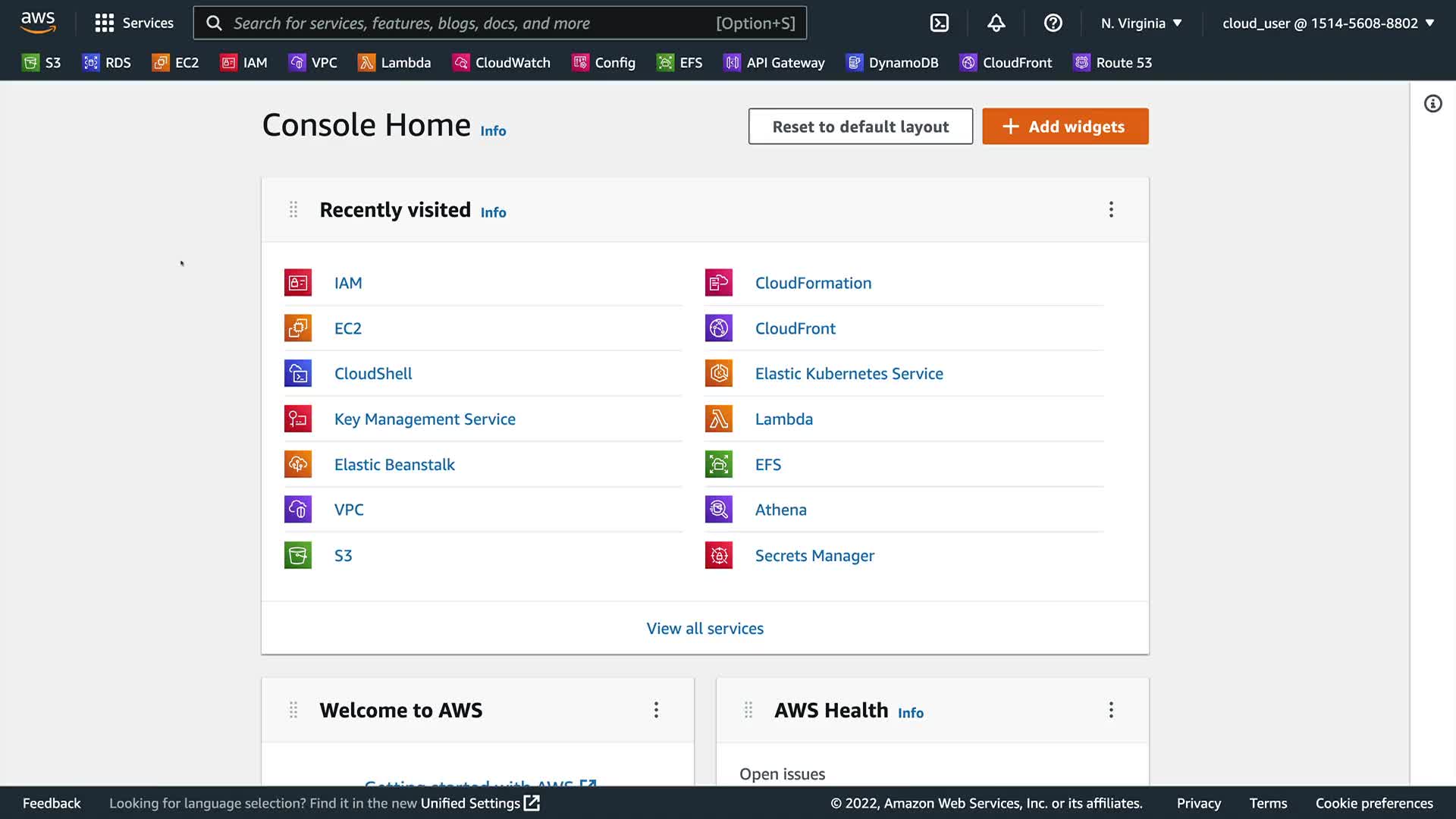Viewport: 1456px width, 819px height.
Task: Open the CloudShell terminal icon in the header
Action: point(939,23)
